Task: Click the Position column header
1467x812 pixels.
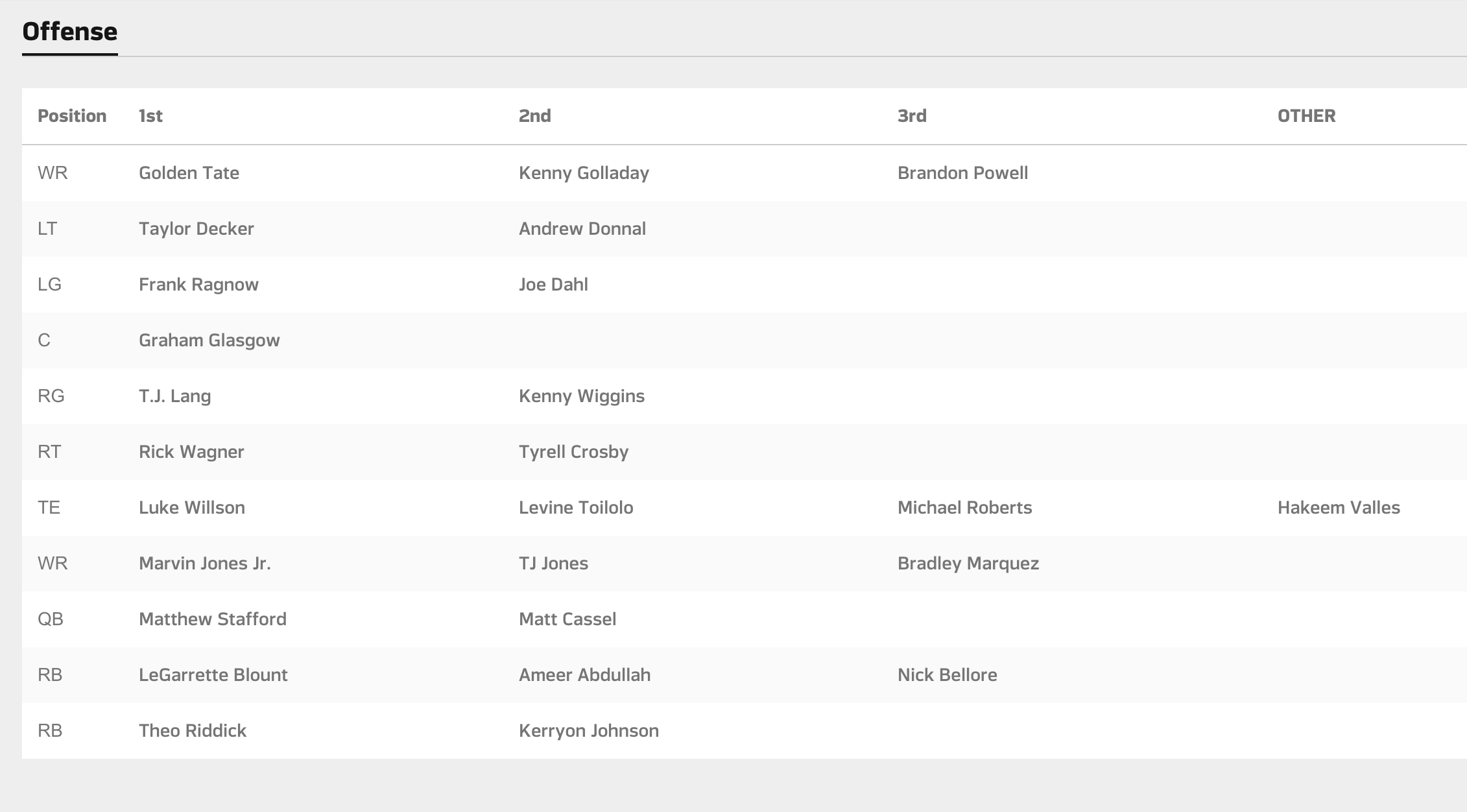Action: 72,116
